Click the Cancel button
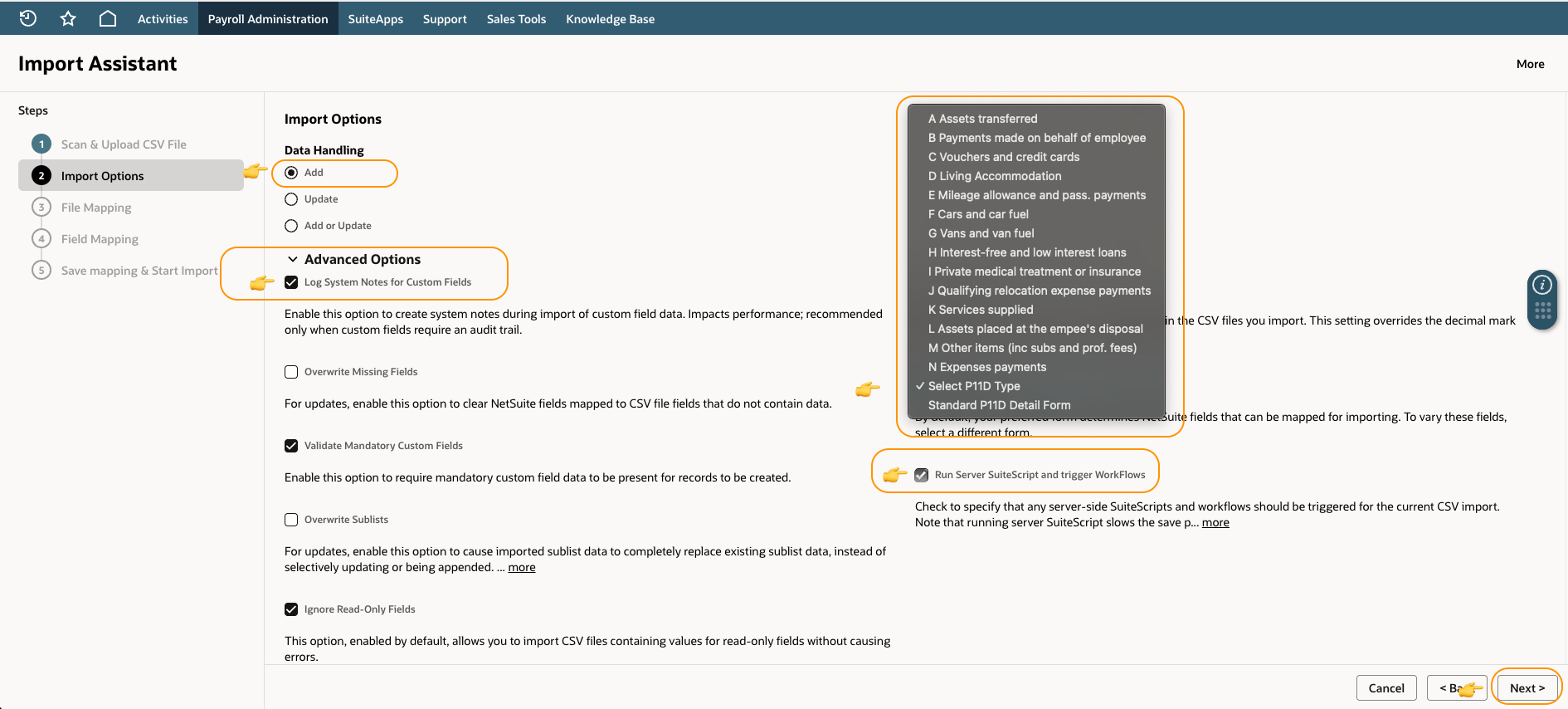 1386,688
